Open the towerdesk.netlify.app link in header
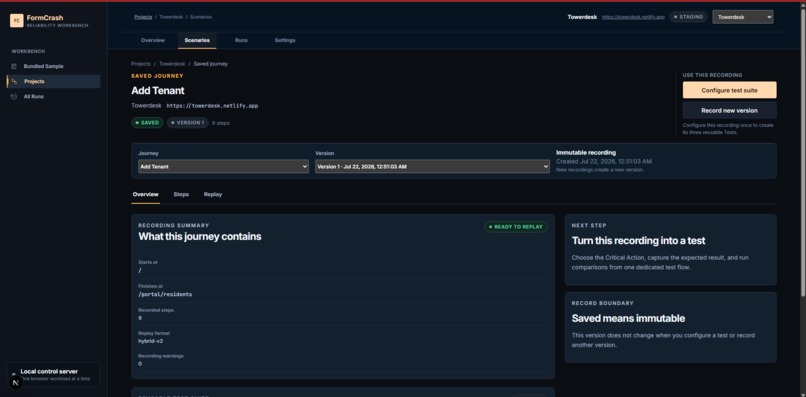Image resolution: width=806 pixels, height=397 pixels. 633,17
